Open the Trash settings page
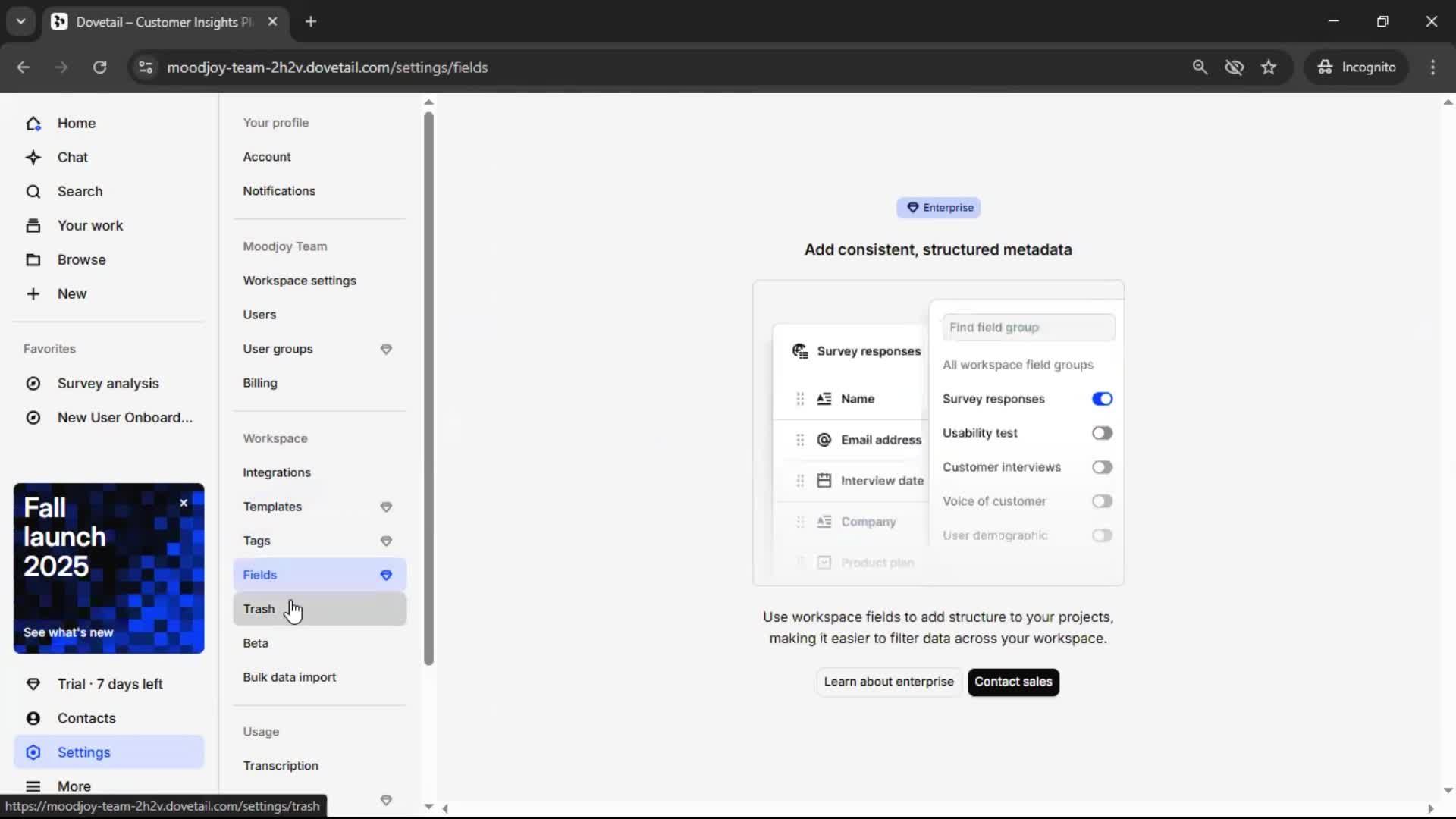1456x819 pixels. (259, 609)
